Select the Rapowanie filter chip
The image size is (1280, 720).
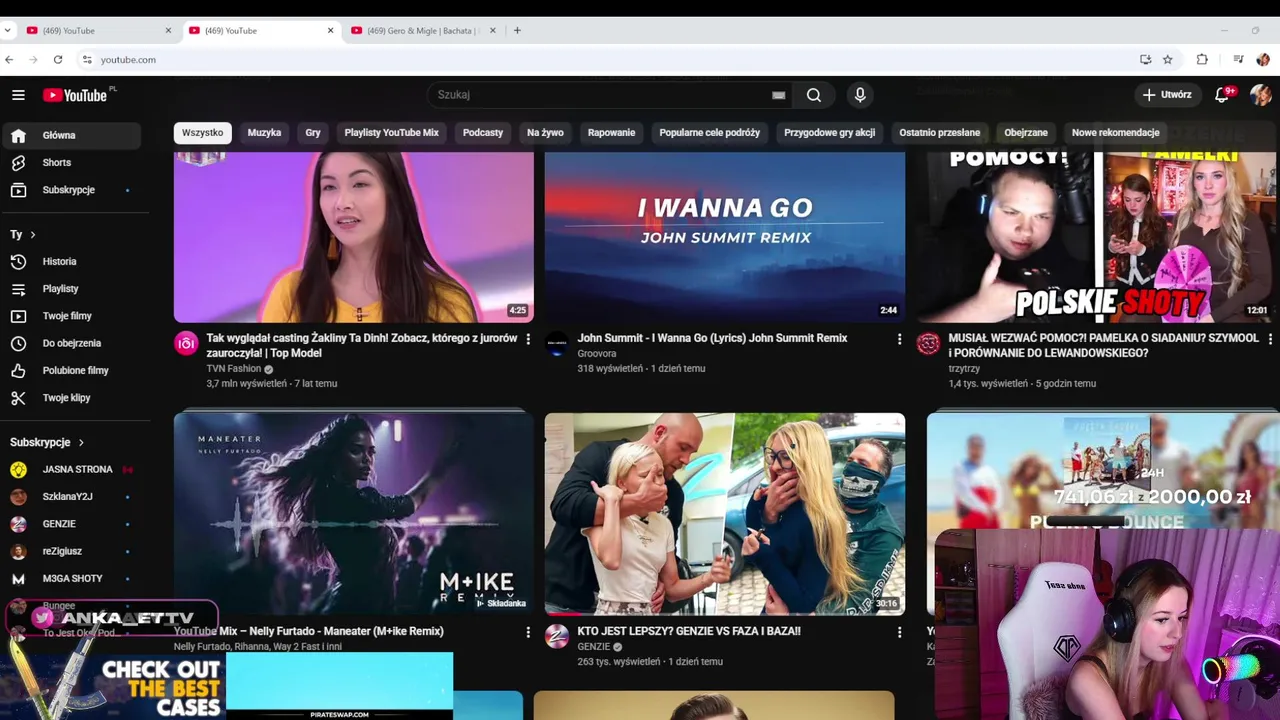611,132
